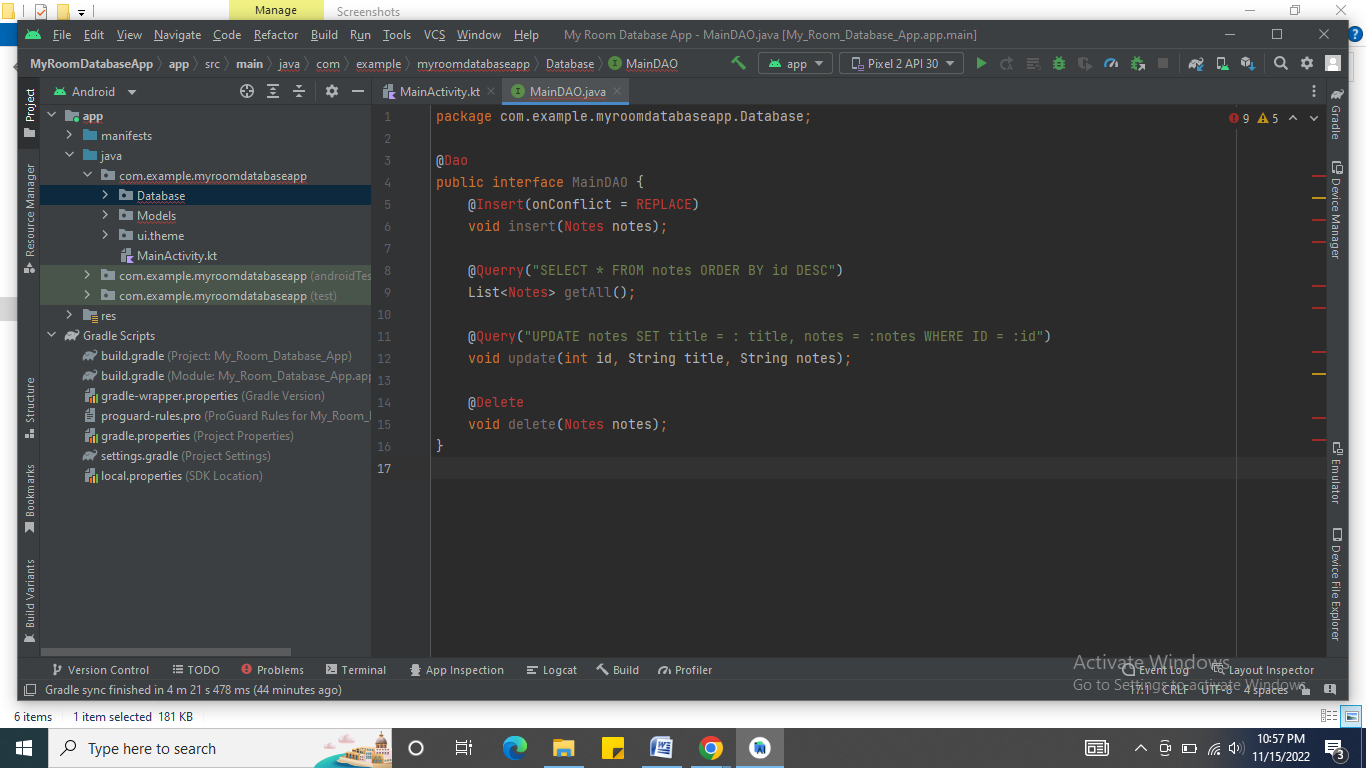
Task: Open IDE Settings via the toolbar gear icon
Action: coord(1307,62)
